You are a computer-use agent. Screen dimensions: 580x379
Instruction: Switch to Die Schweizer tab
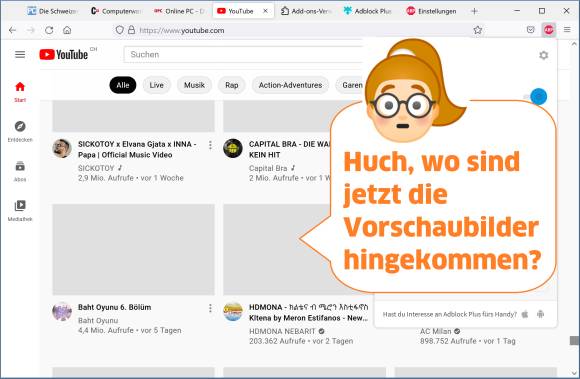pos(52,11)
